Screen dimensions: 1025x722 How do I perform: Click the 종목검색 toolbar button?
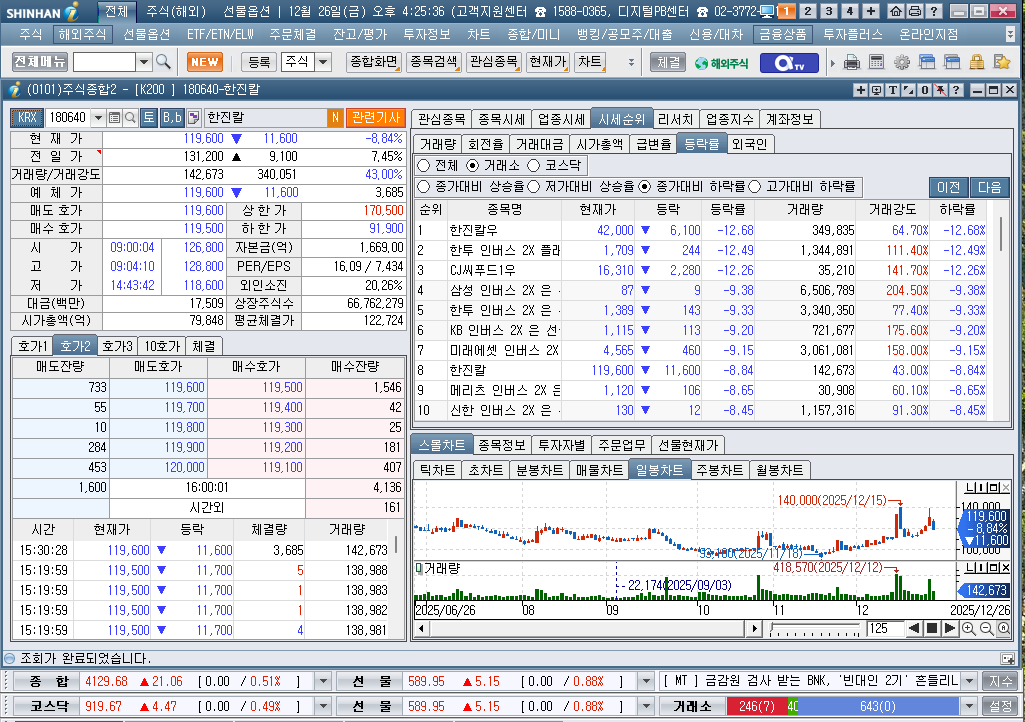433,62
